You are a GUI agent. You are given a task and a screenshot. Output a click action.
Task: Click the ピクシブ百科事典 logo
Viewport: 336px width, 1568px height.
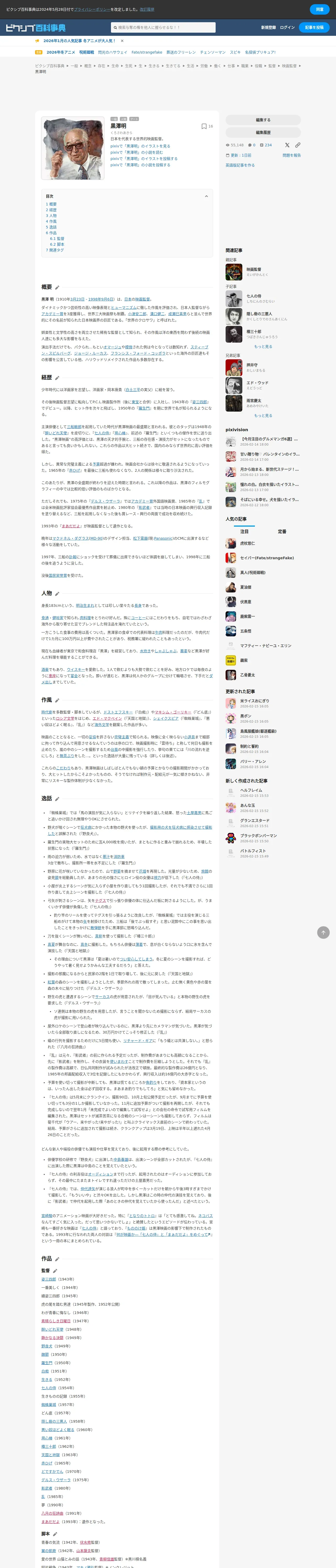click(35, 27)
